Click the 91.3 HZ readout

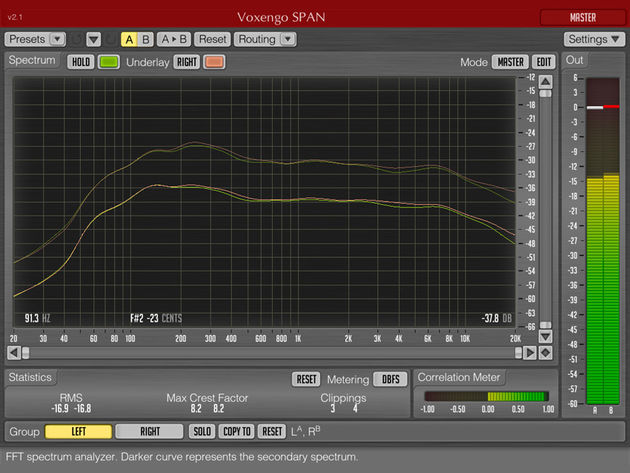pyautogui.click(x=37, y=318)
